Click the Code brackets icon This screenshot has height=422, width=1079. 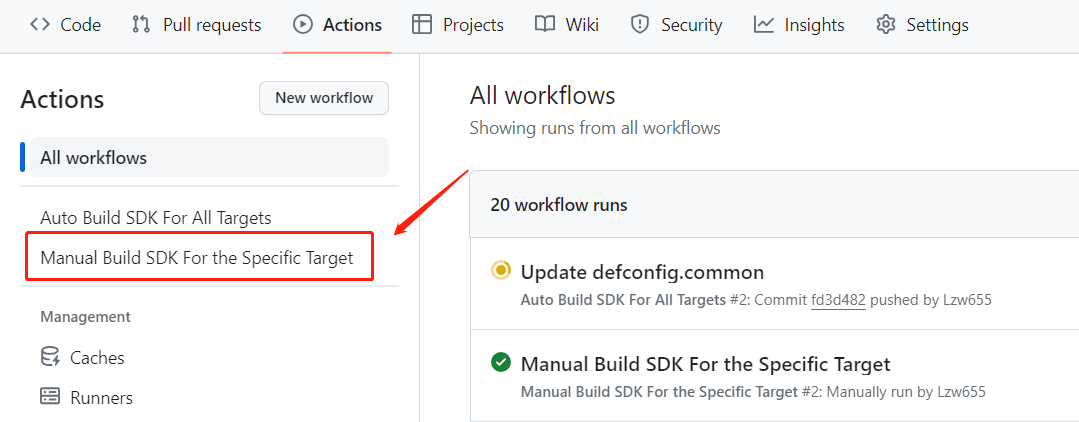(x=40, y=25)
